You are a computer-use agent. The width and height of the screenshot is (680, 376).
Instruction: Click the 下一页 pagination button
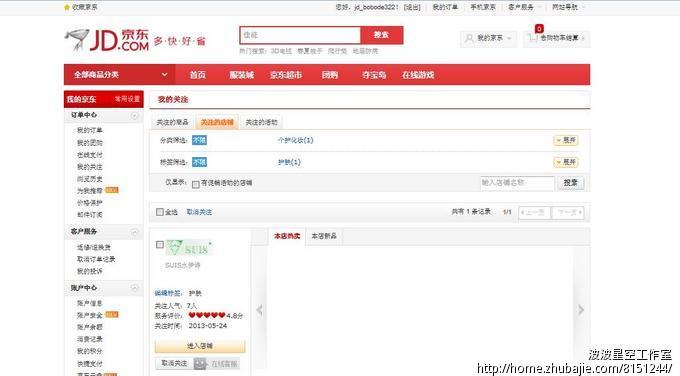click(x=568, y=213)
